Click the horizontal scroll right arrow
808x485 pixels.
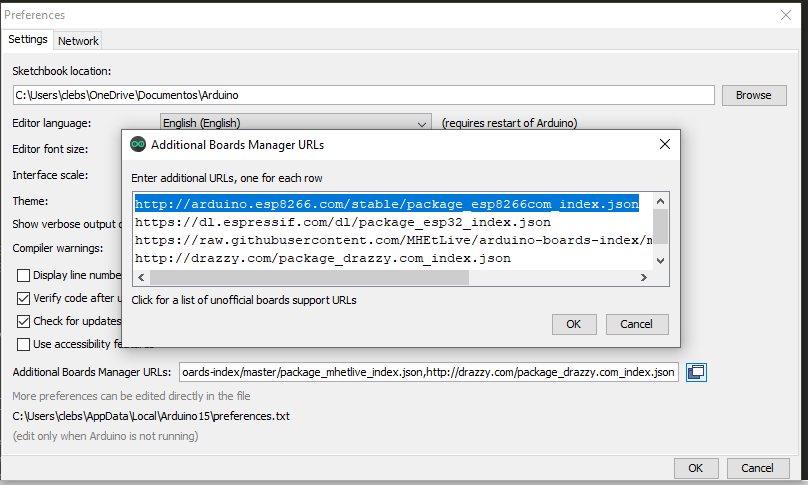coord(644,277)
